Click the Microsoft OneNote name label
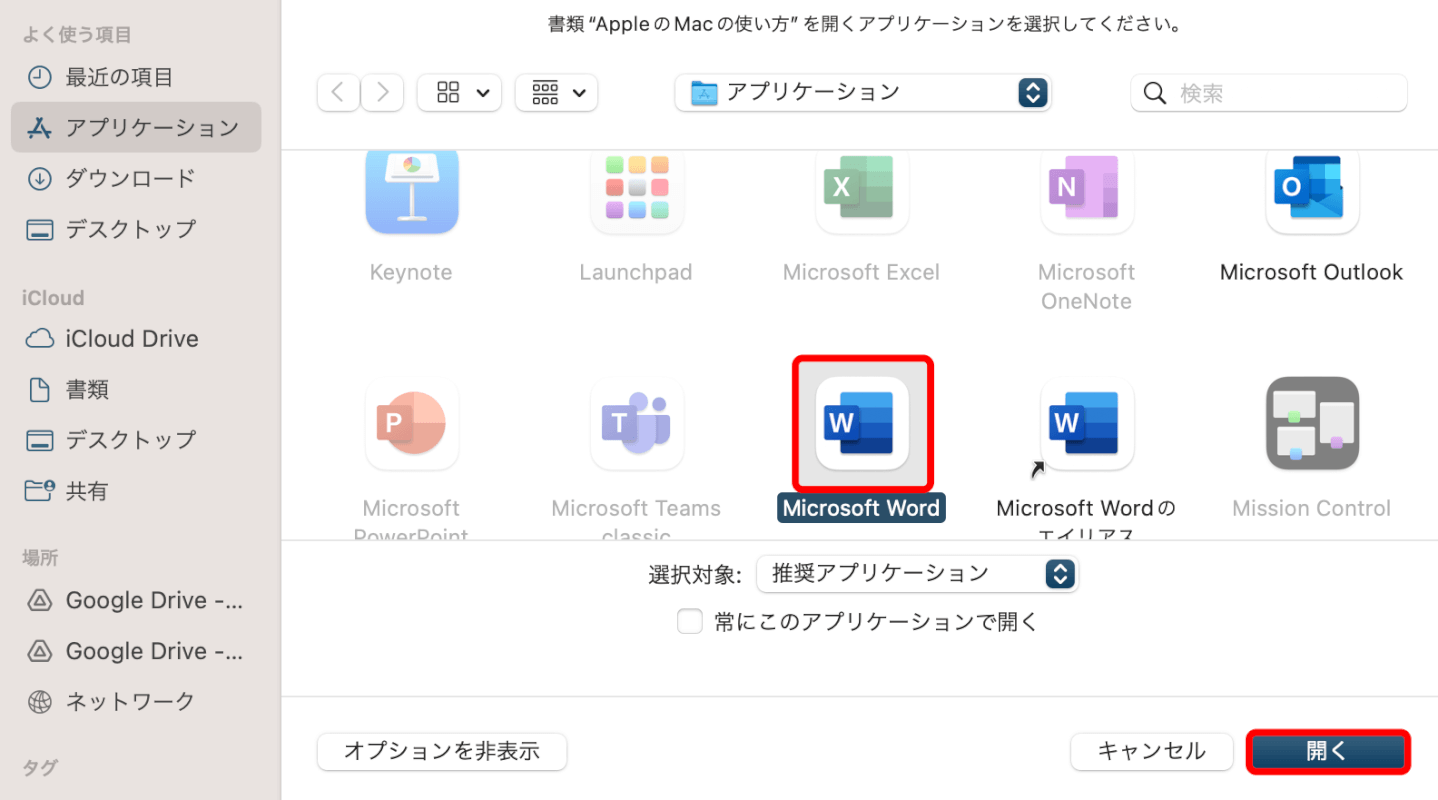Screen dimensions: 1438x800 [x=1086, y=286]
